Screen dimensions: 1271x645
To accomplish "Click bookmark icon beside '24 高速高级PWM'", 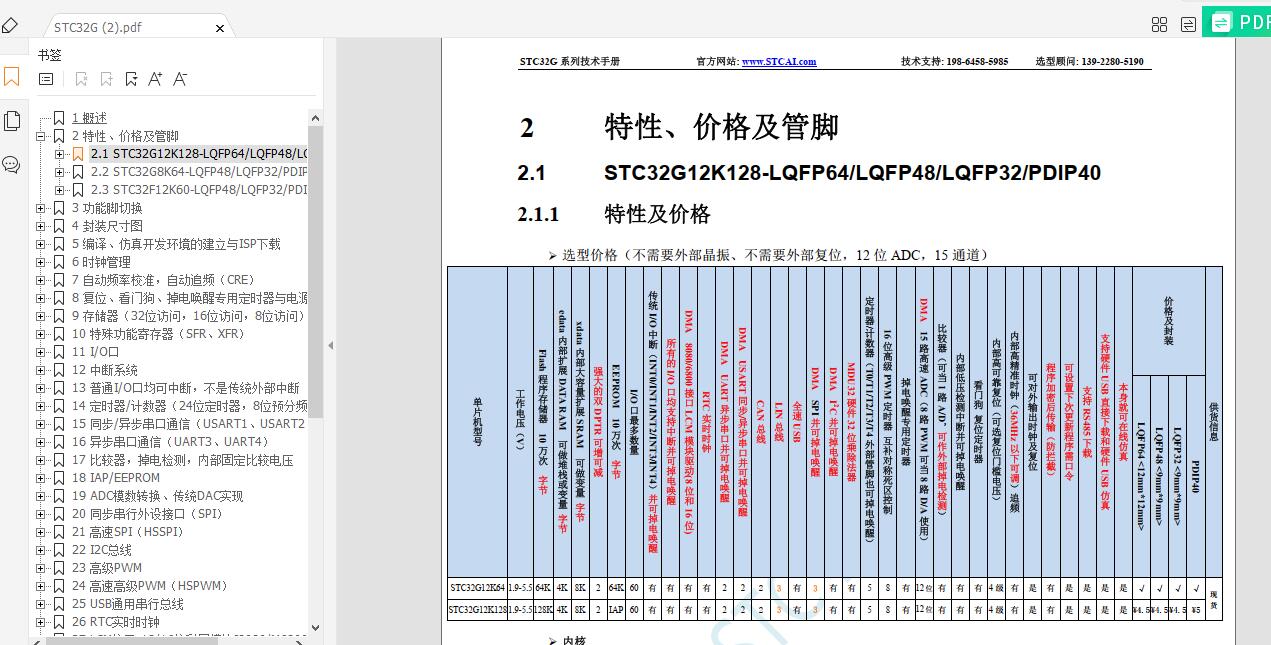I will pyautogui.click(x=60, y=586).
